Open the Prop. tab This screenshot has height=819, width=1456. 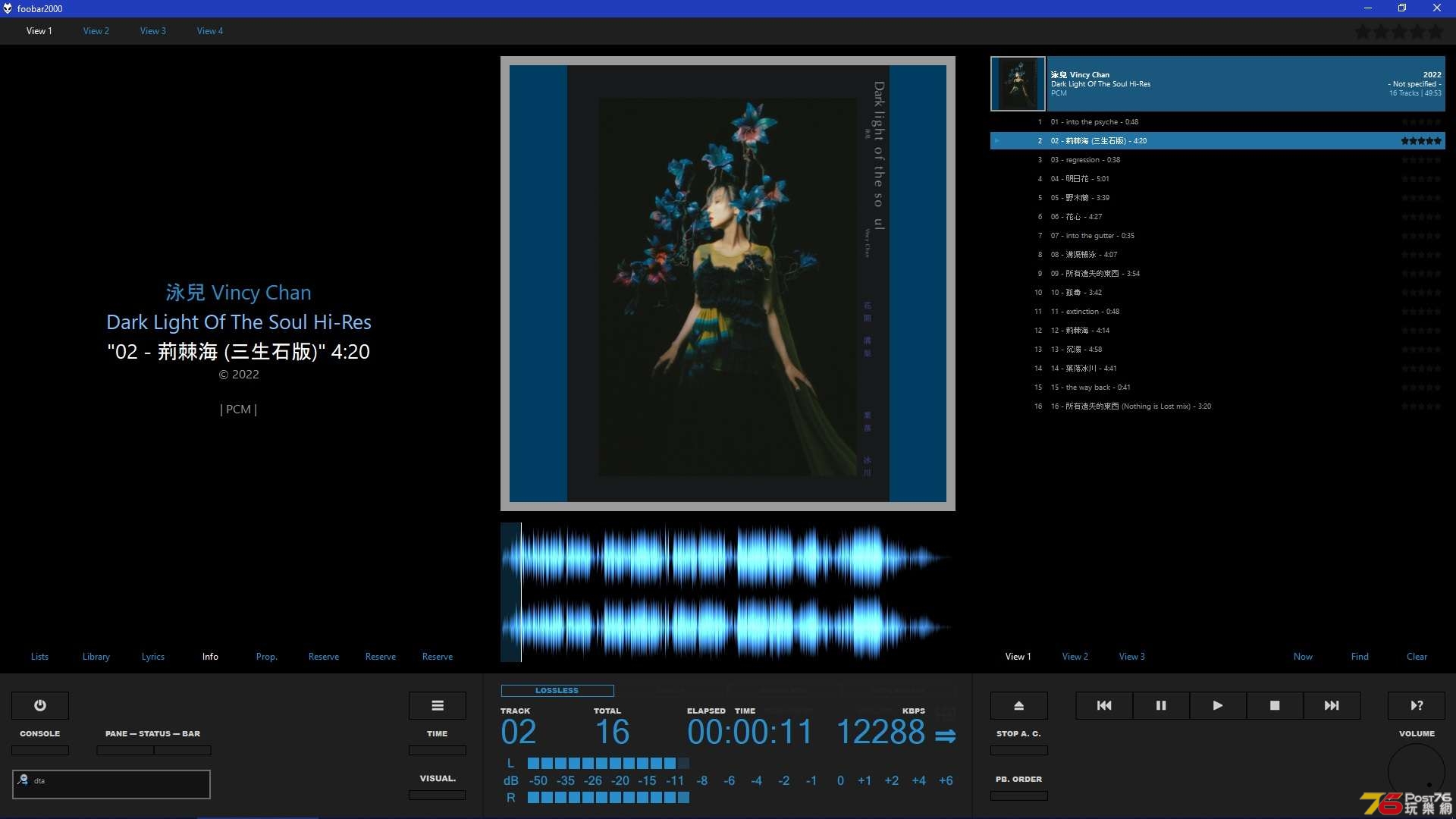point(267,657)
